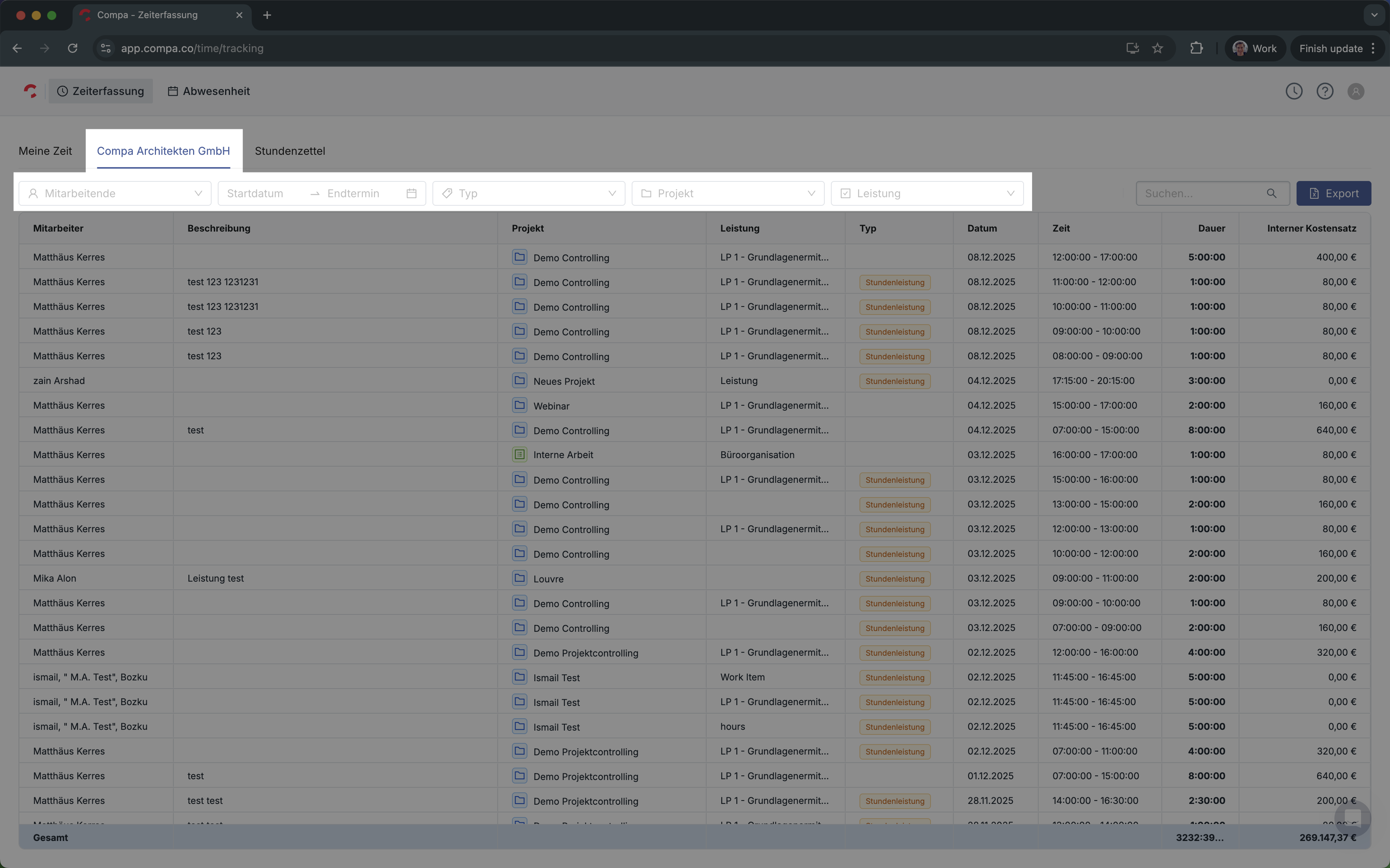
Task: Click folder icon of Neues Projekt row
Action: tap(519, 381)
